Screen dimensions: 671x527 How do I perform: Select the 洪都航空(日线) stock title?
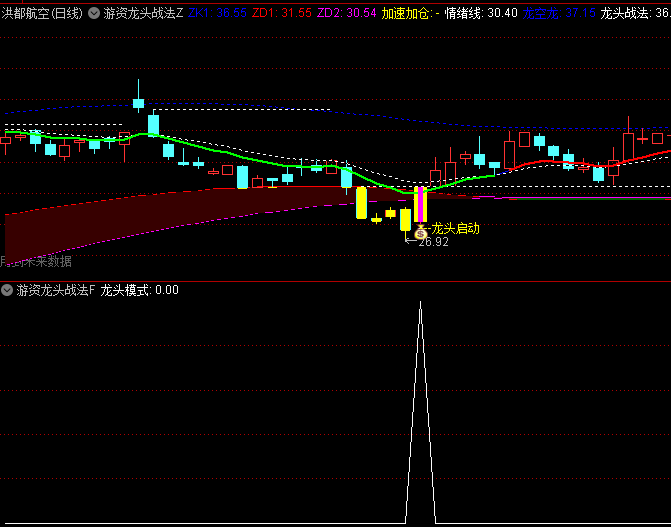point(42,13)
